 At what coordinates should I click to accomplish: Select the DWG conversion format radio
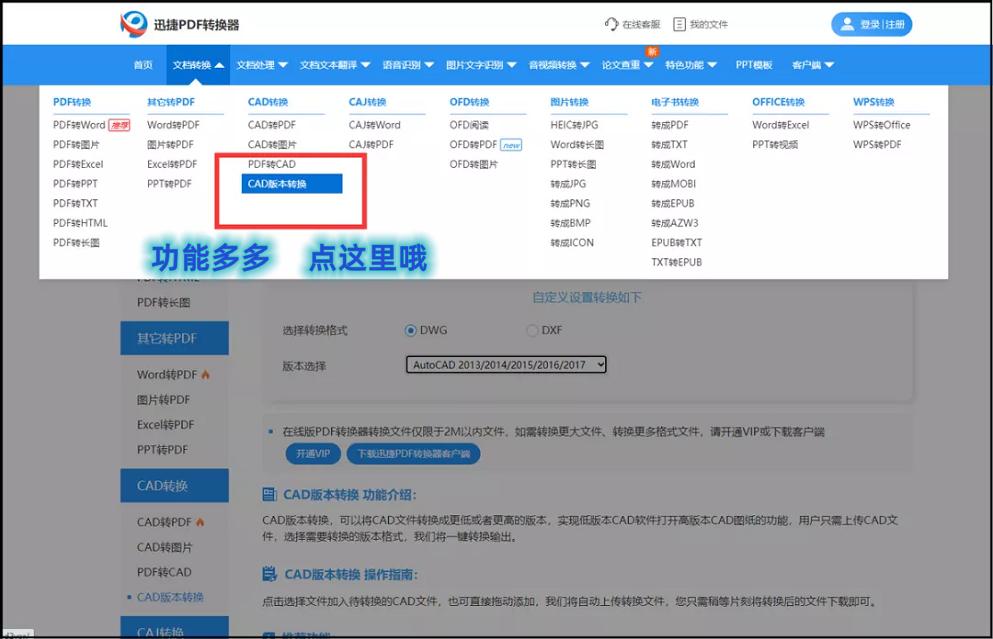click(x=410, y=331)
